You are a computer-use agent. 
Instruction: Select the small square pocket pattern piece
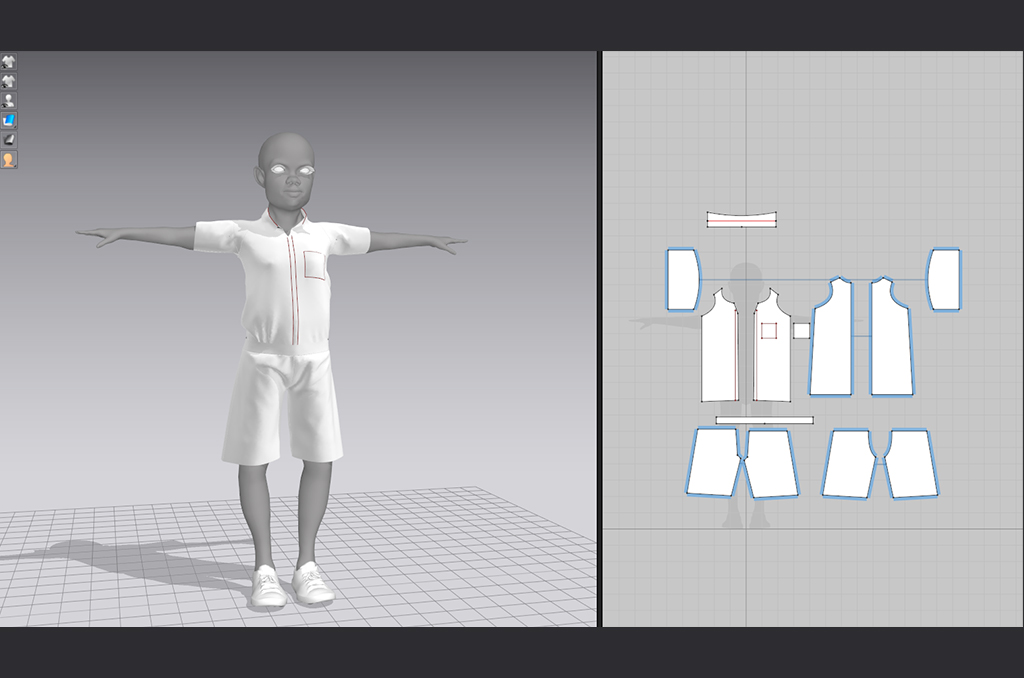801,331
